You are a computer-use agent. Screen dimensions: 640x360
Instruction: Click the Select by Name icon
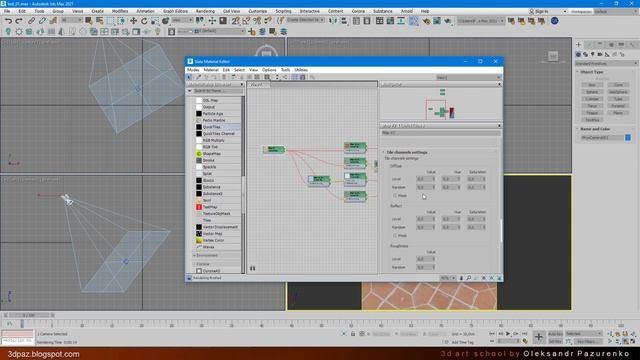pos(100,20)
